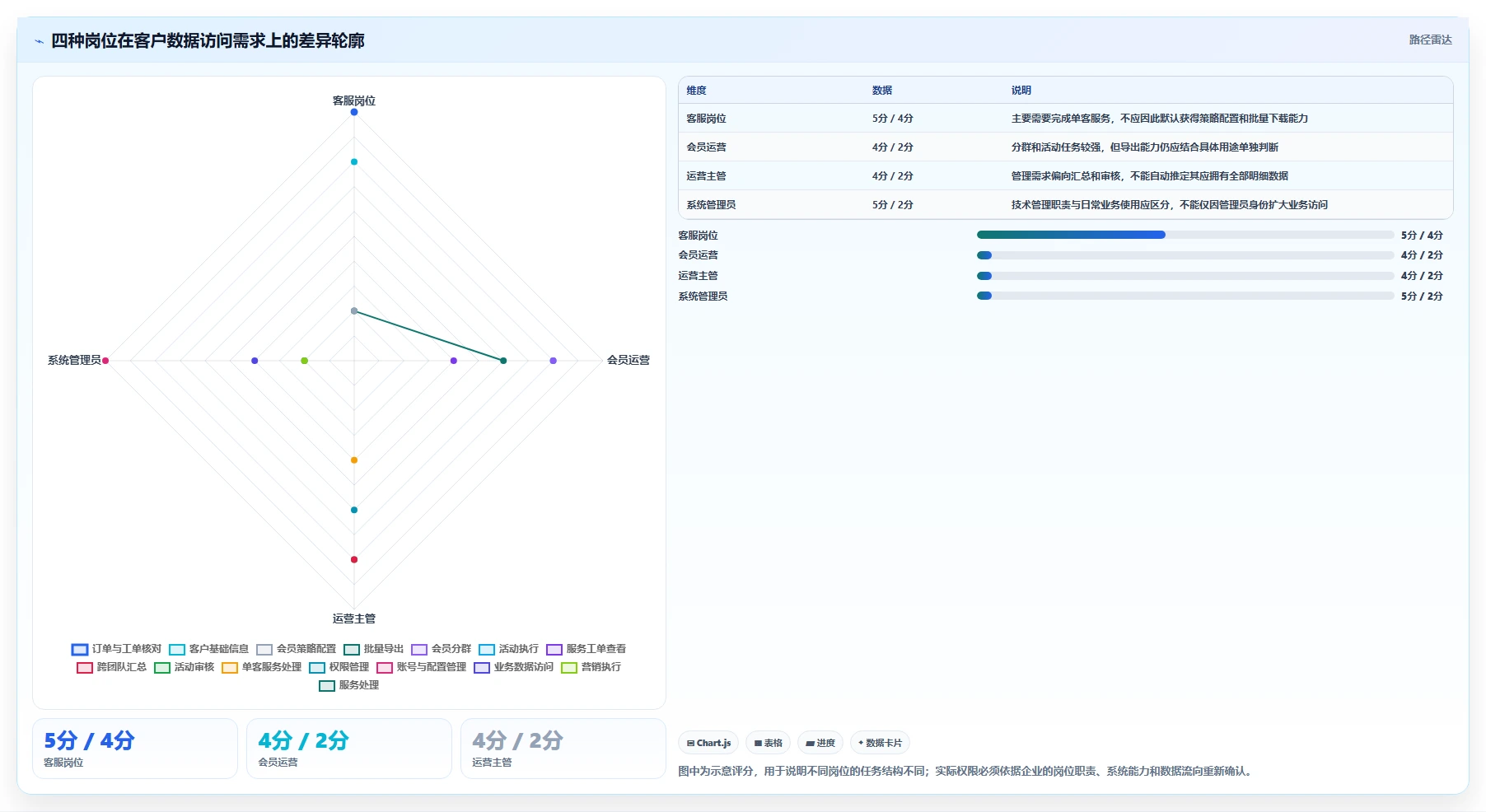Toggle the 客户基础信息 legend dataset

(x=208, y=649)
